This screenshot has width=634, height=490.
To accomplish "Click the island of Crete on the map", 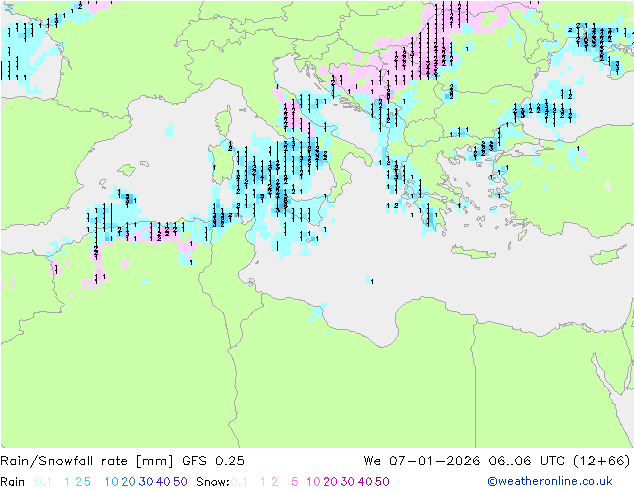I will [x=472, y=252].
